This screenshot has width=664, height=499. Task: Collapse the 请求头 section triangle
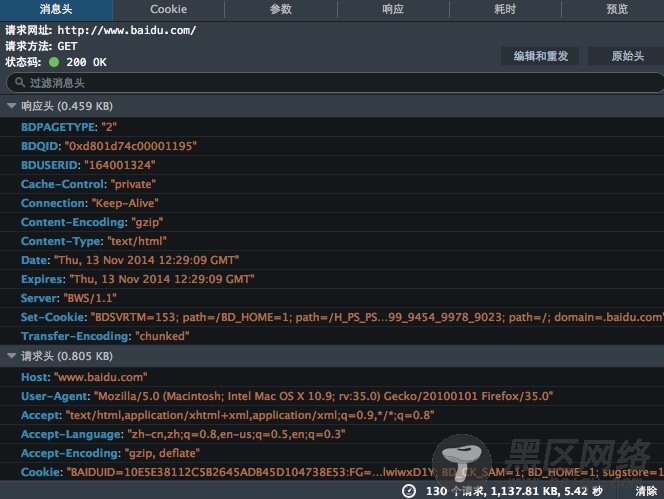tap(11, 356)
